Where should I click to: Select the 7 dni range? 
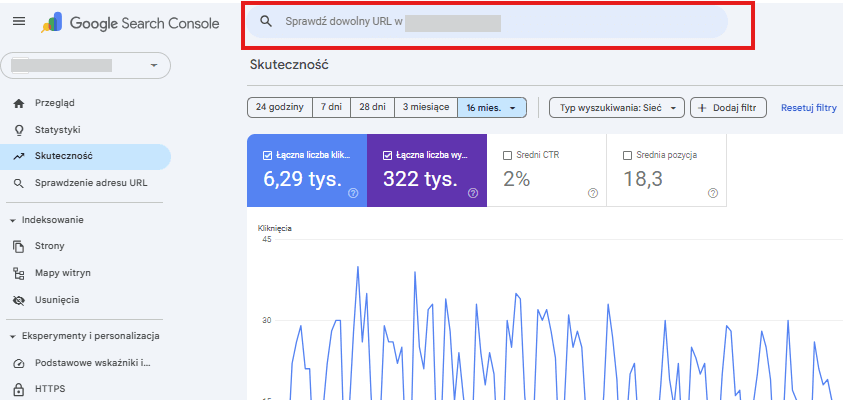click(331, 107)
